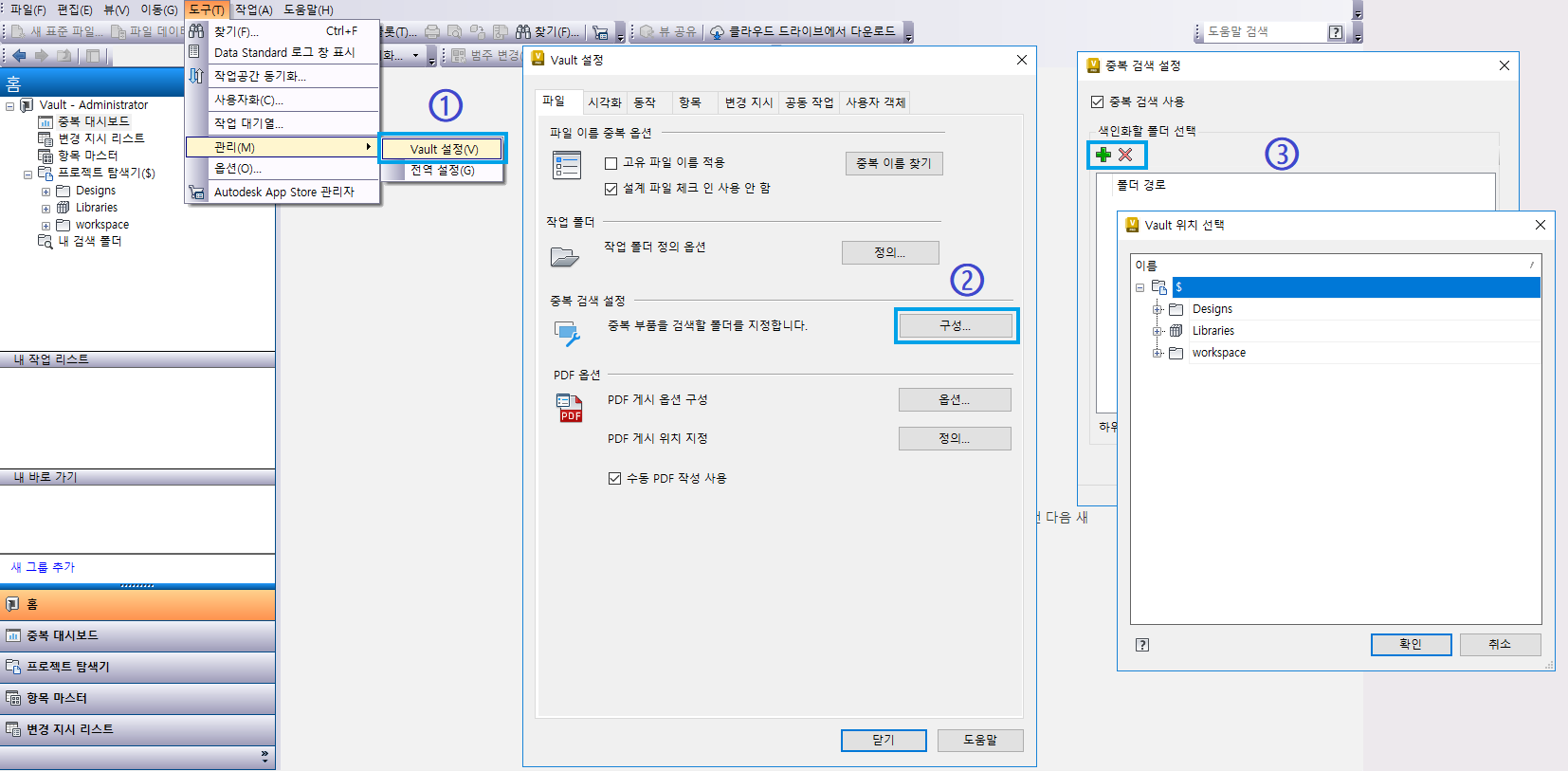
Task: Select Autodesk App Store 관리자 menu entry
Action: tap(283, 192)
